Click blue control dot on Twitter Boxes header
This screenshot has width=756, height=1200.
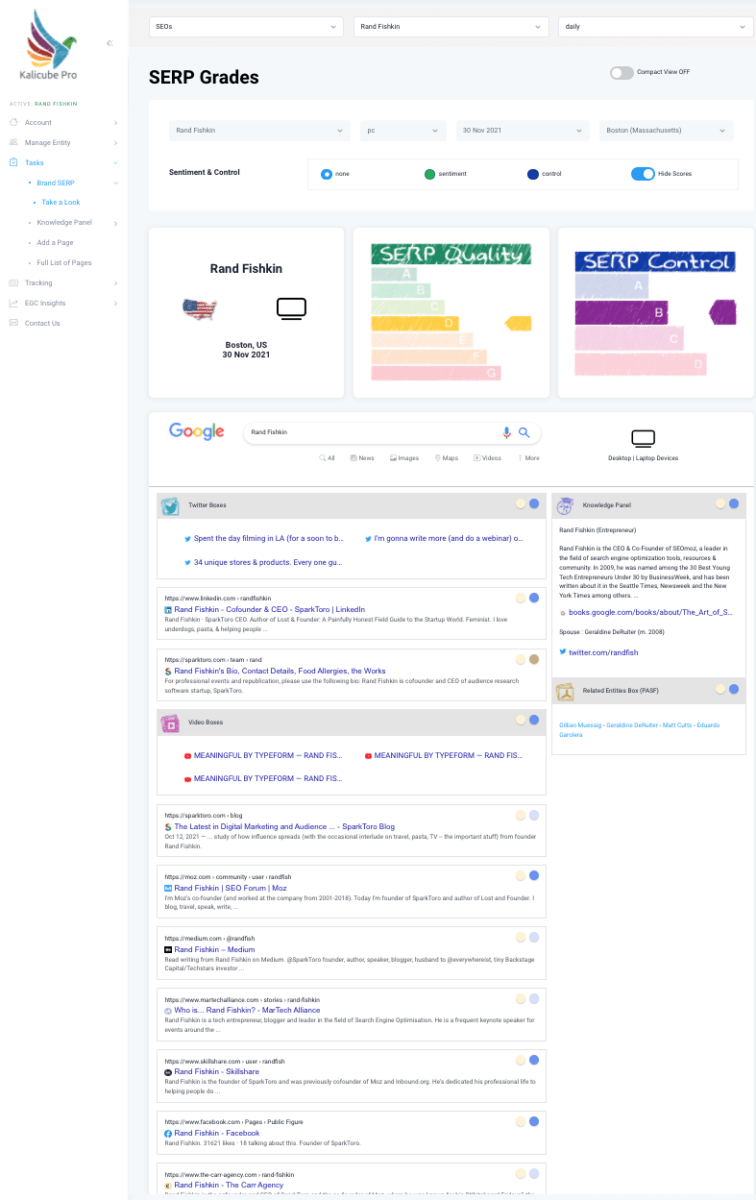pos(534,504)
